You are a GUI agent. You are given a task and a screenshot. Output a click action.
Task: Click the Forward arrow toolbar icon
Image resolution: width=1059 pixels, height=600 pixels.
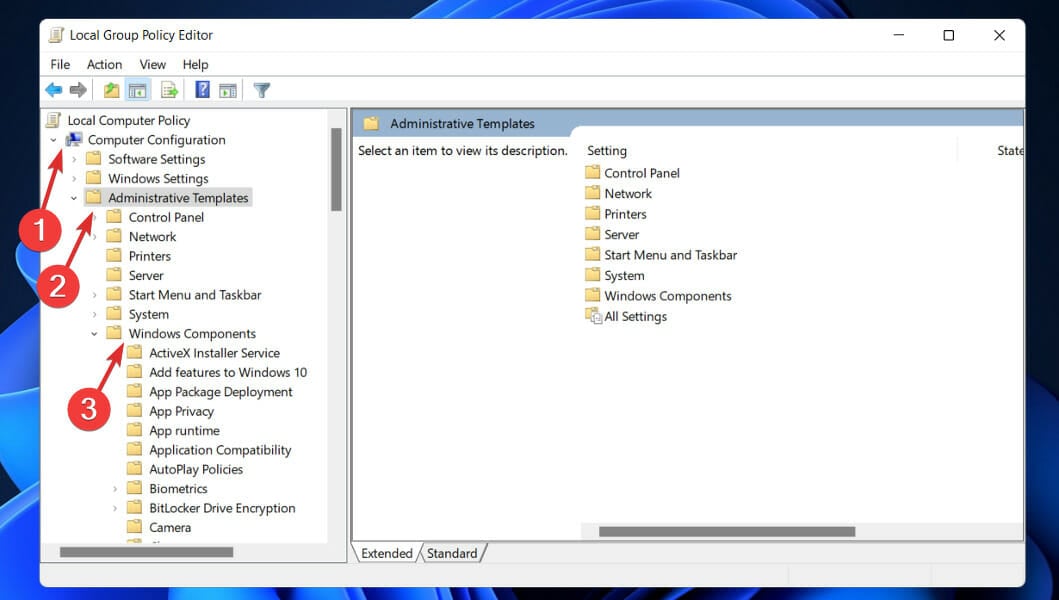point(78,90)
